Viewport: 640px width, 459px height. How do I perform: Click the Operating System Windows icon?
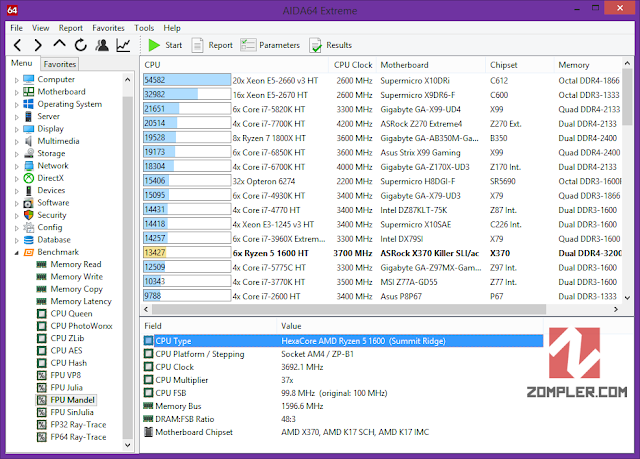(x=29, y=104)
